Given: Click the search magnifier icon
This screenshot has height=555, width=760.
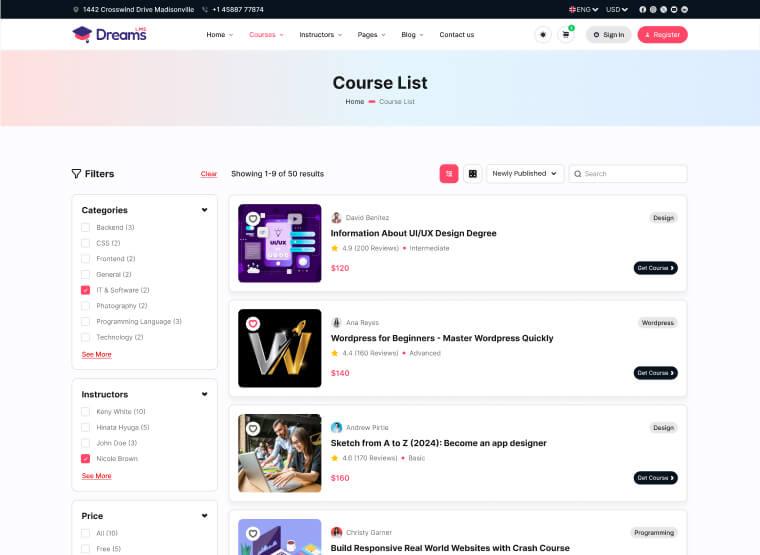Looking at the screenshot, I should click(577, 174).
